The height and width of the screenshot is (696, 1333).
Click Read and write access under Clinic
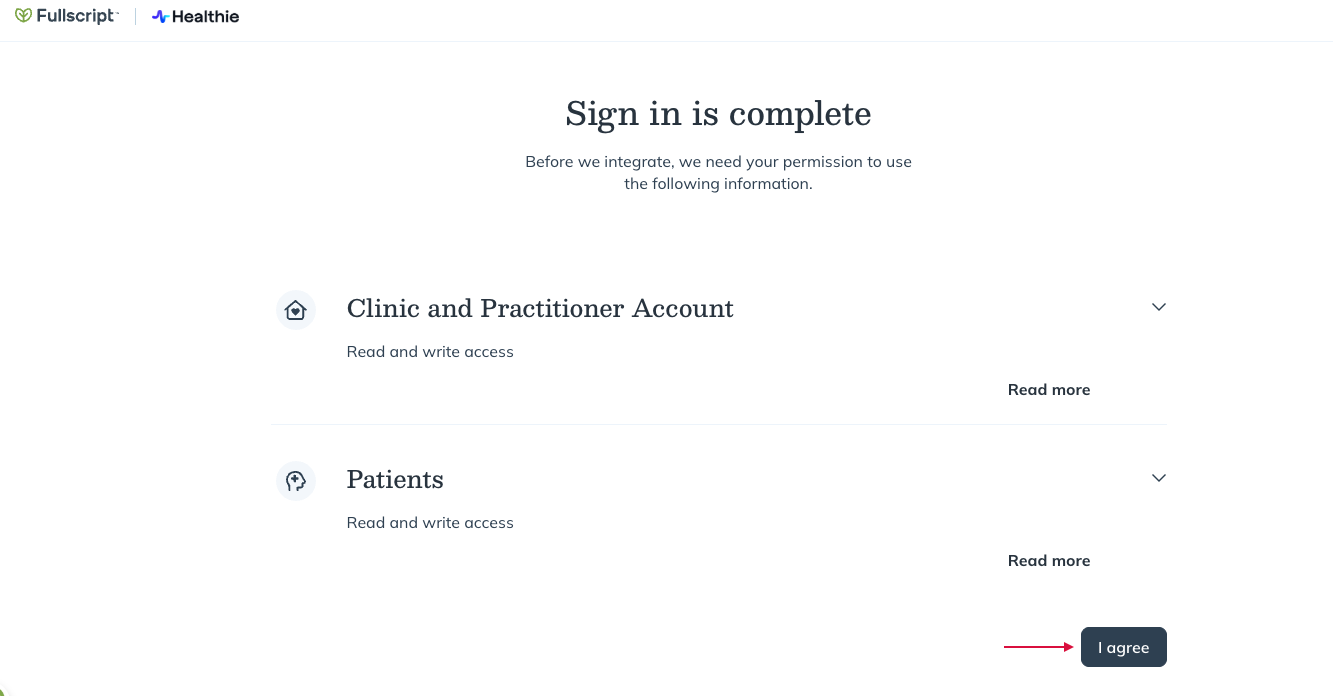tap(430, 352)
